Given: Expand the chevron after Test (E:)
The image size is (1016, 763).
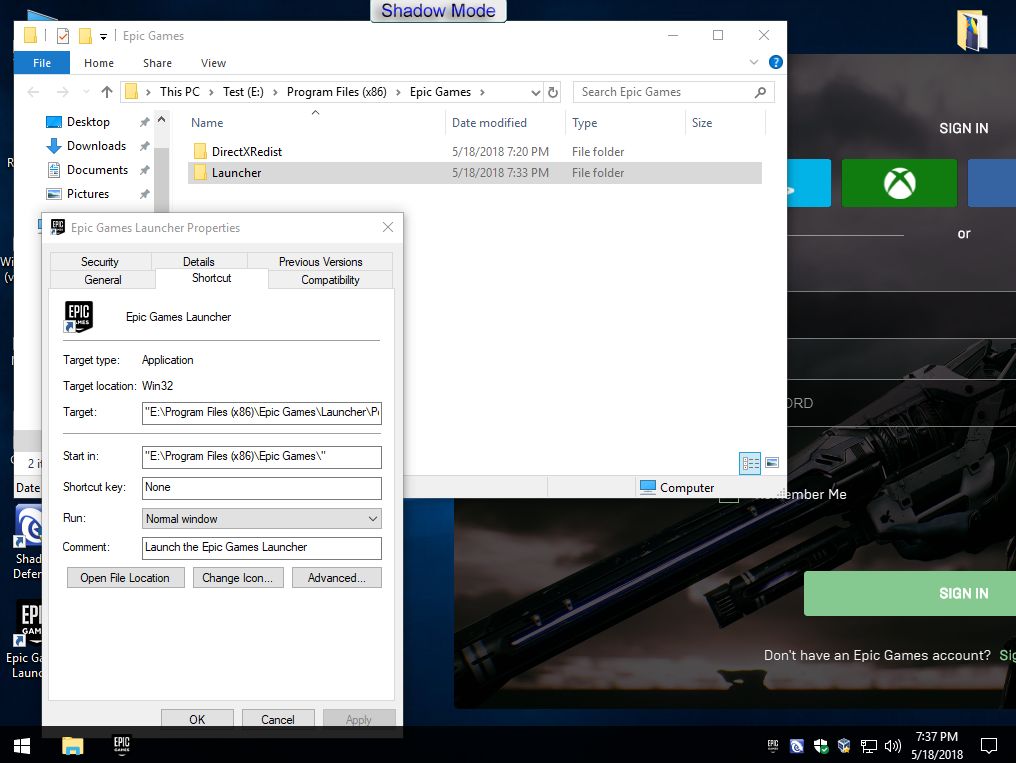Looking at the screenshot, I should click(275, 93).
